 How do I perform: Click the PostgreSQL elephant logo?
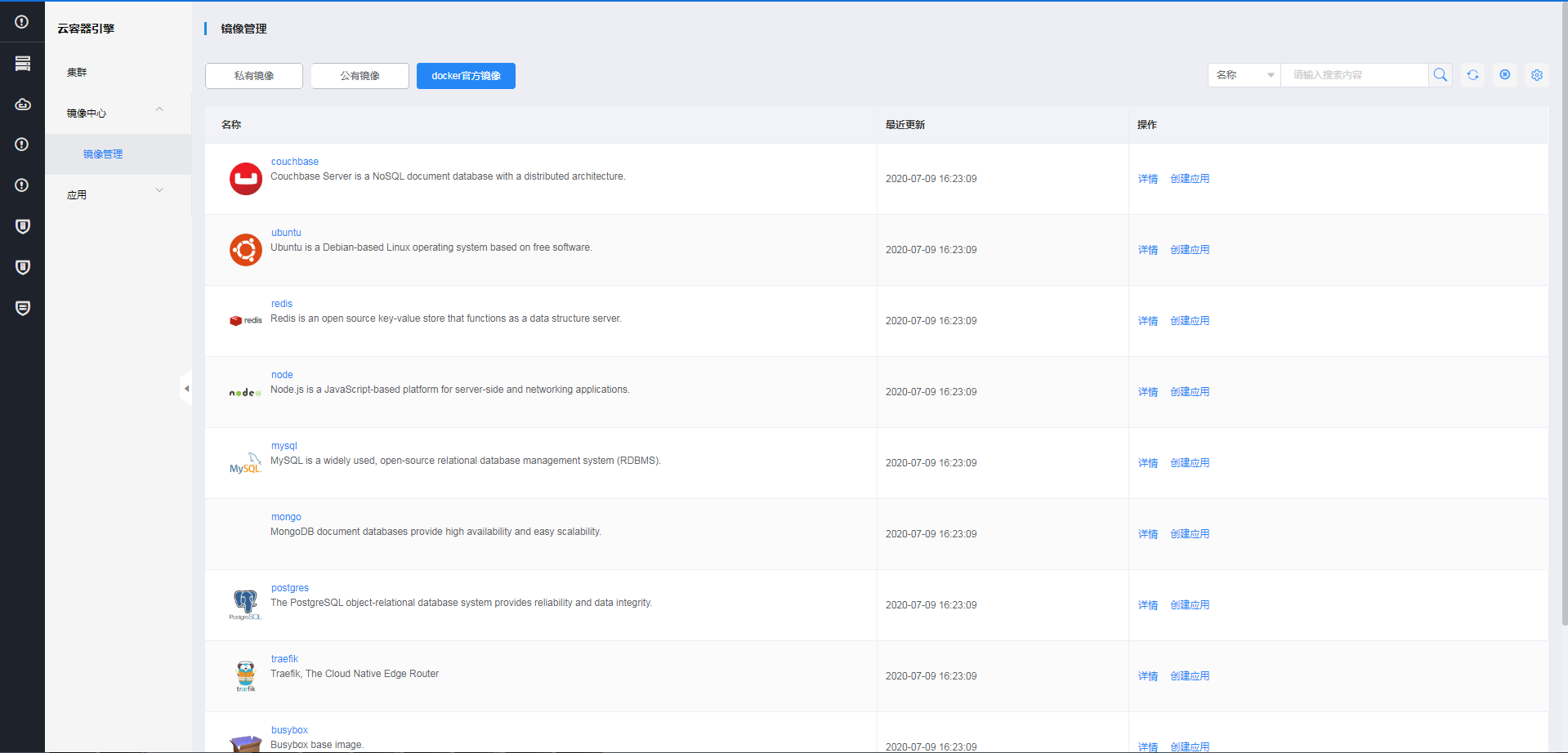point(245,604)
